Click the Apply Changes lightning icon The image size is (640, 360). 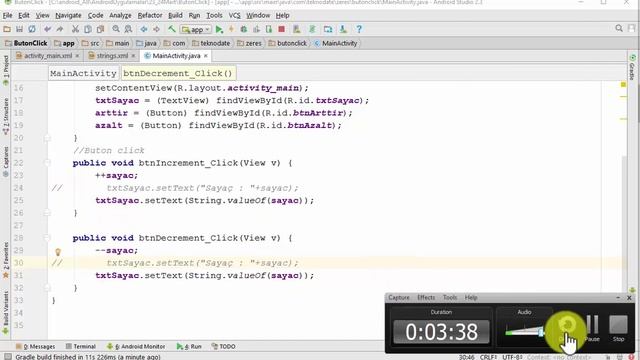(231, 29)
